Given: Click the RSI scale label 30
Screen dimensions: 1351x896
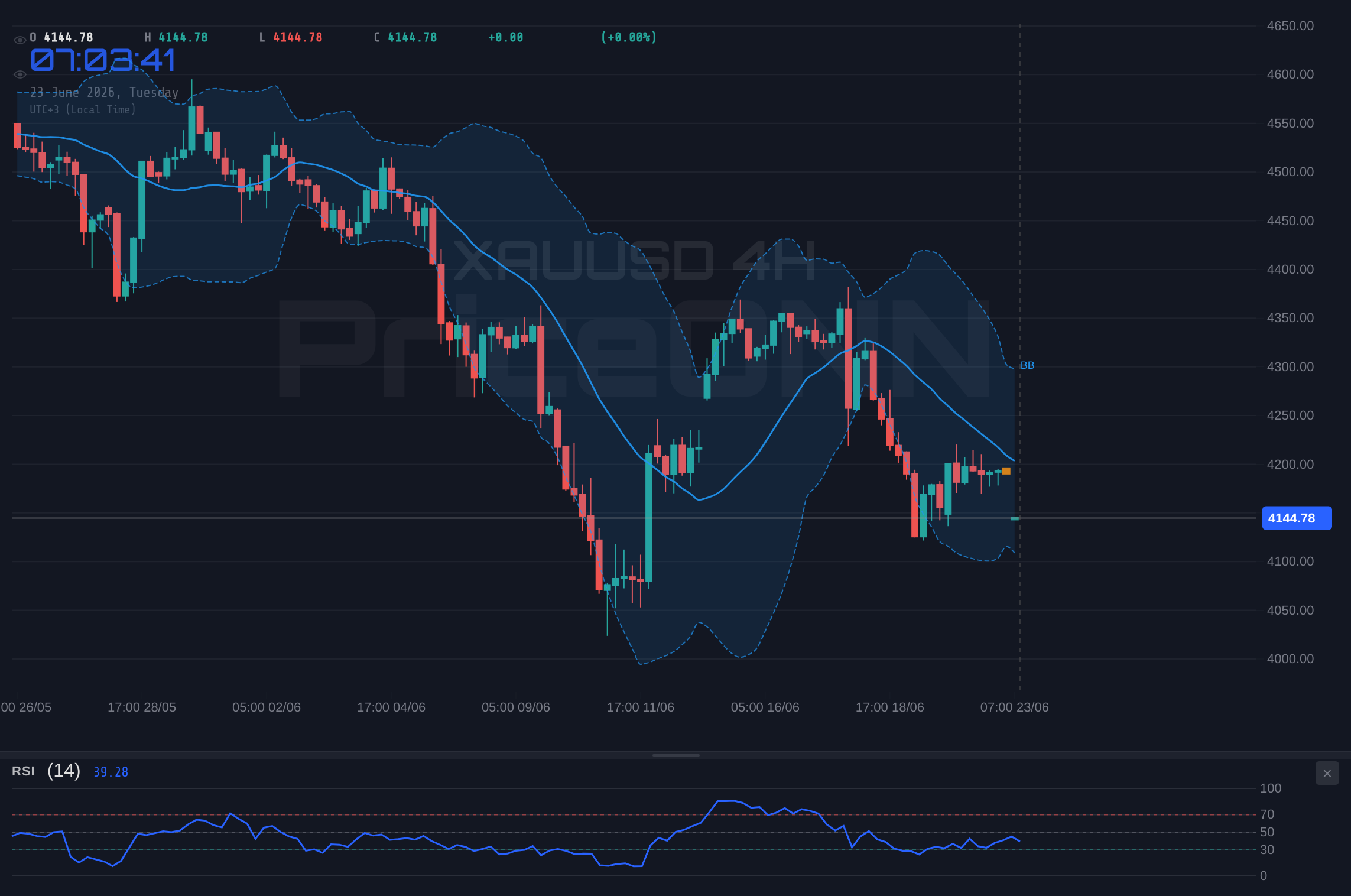Looking at the screenshot, I should (x=1267, y=850).
